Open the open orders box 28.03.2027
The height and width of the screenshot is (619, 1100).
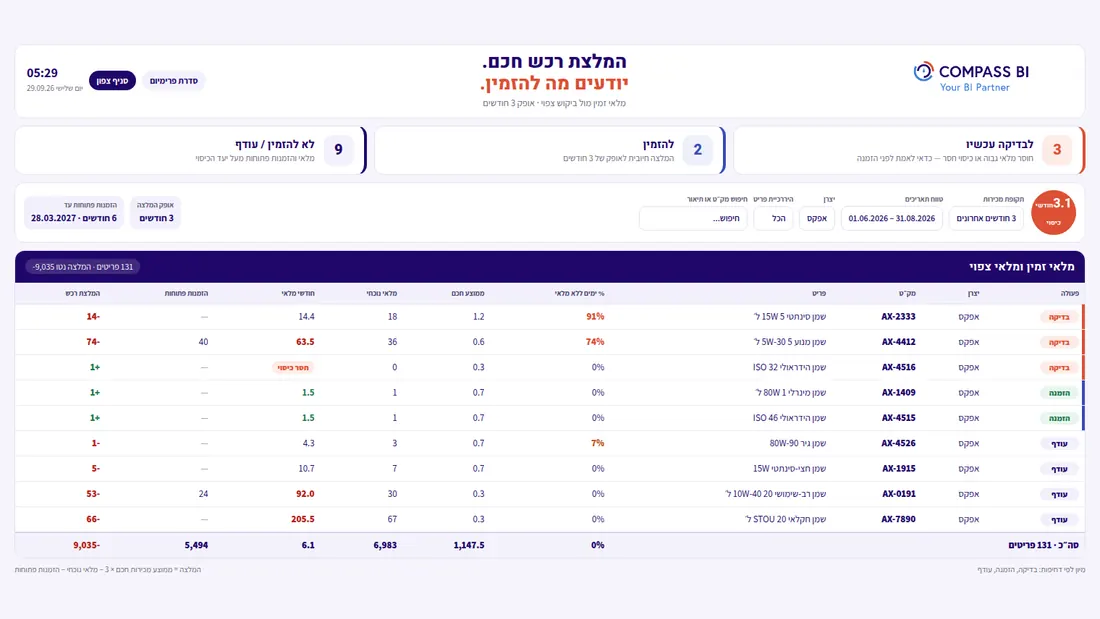[x=74, y=213]
